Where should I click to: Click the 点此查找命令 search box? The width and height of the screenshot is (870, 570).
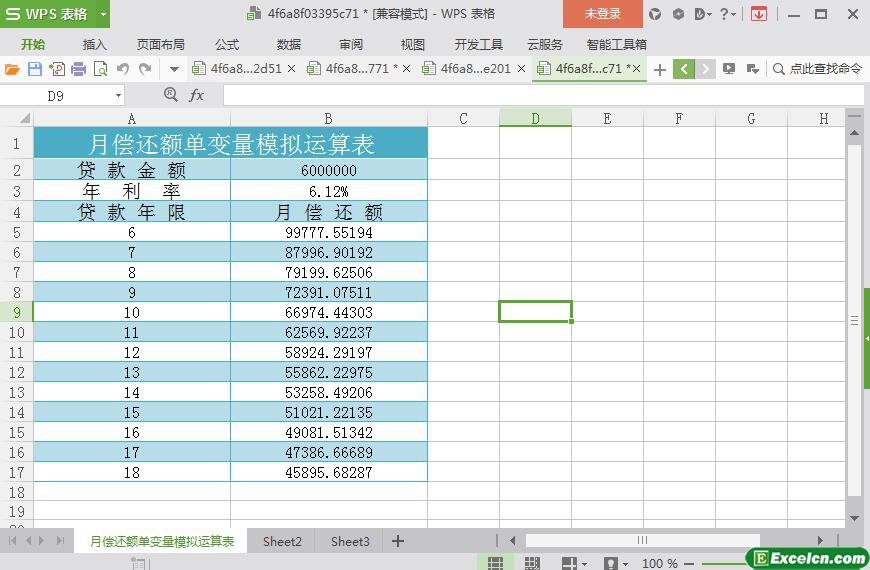(818, 69)
